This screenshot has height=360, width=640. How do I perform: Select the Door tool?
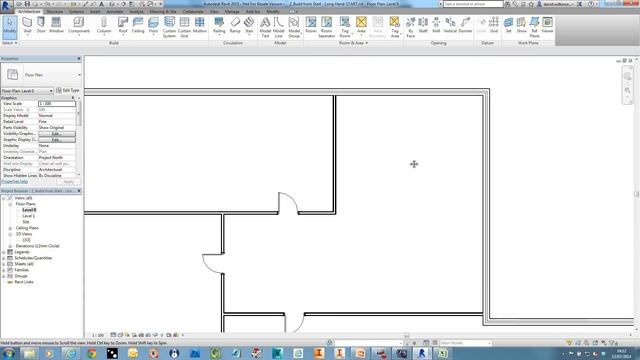tap(41, 26)
